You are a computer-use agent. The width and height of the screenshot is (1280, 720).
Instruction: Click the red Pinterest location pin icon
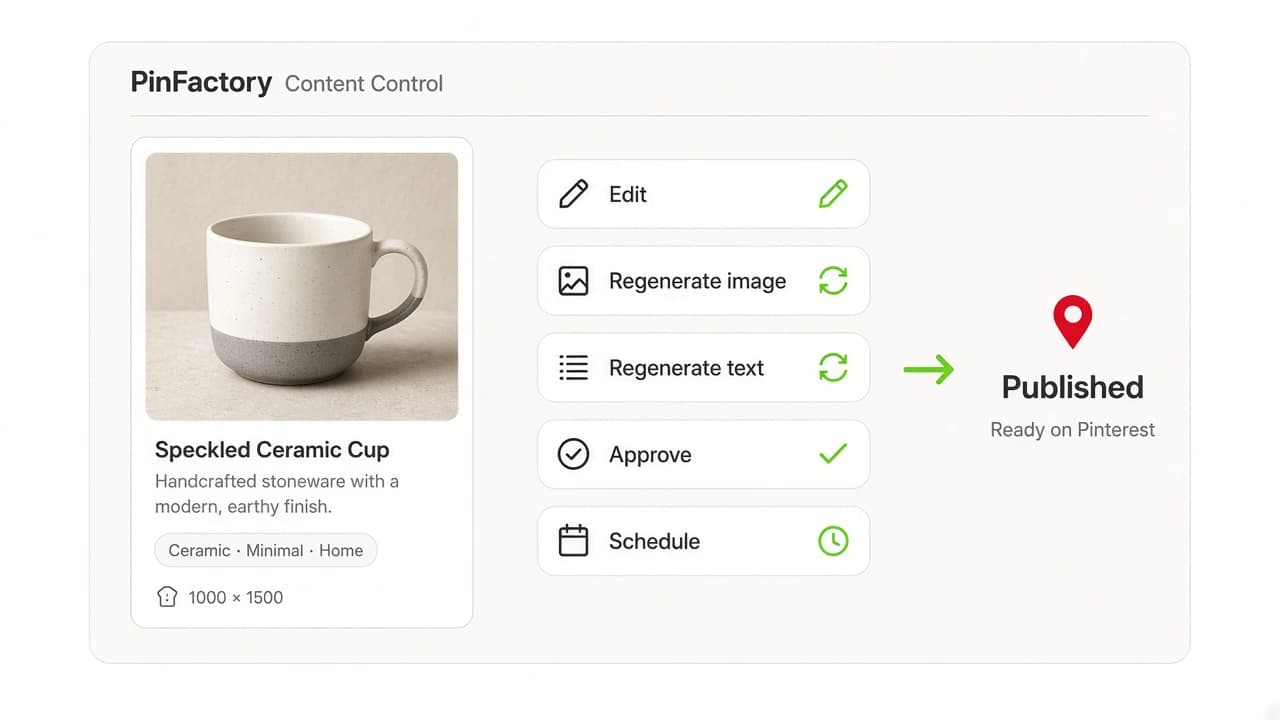coord(1072,321)
